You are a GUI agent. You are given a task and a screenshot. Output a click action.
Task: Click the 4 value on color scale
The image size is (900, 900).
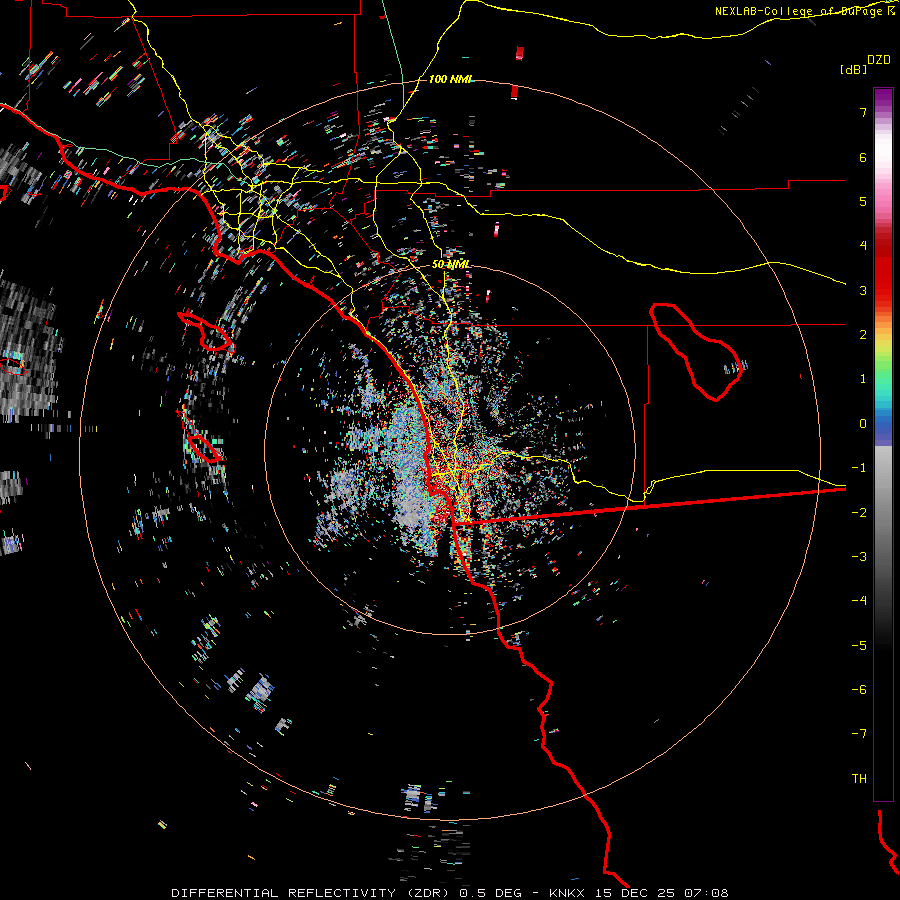pyautogui.click(x=863, y=246)
